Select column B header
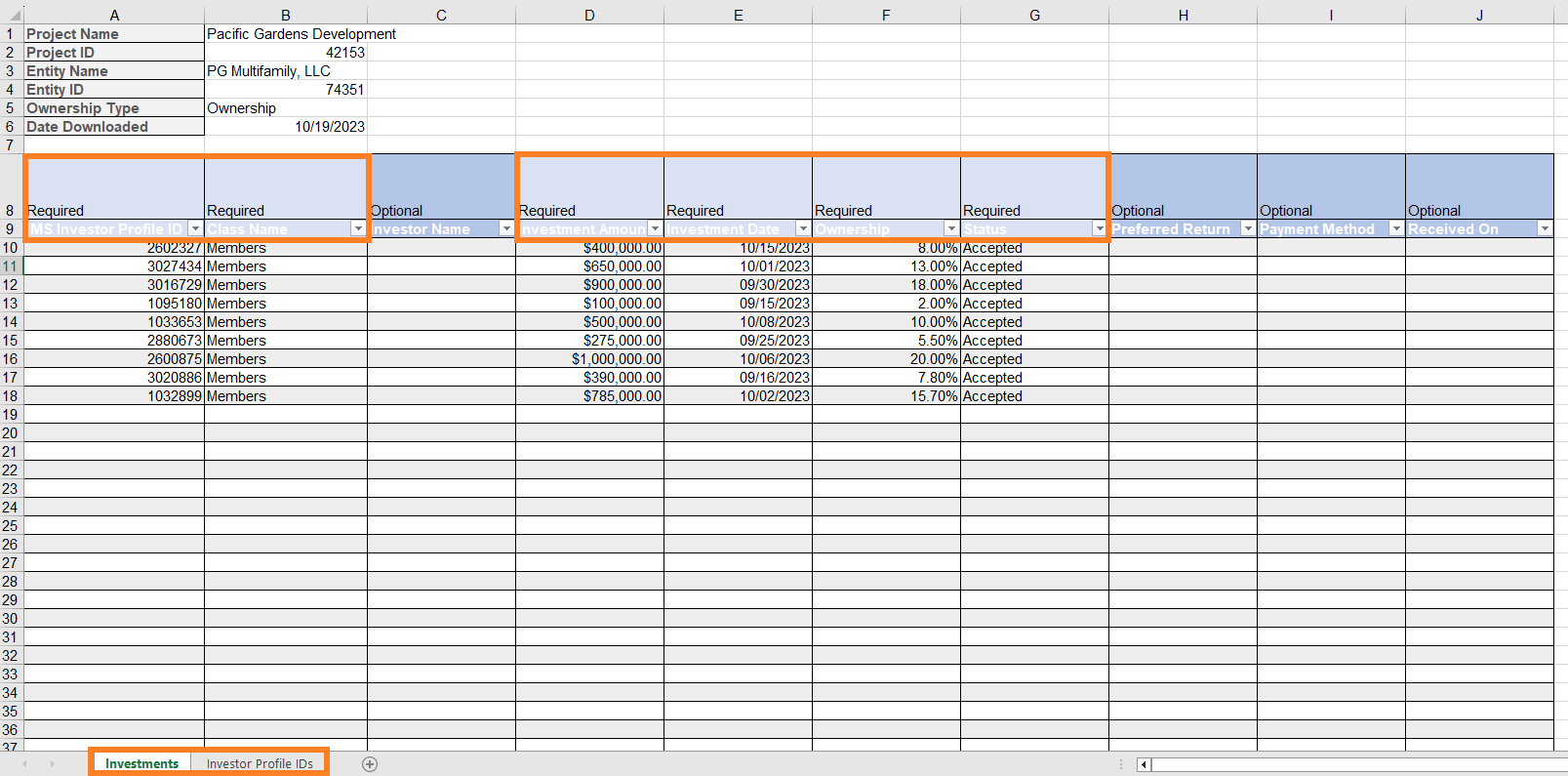The width and height of the screenshot is (1568, 776). click(x=286, y=16)
